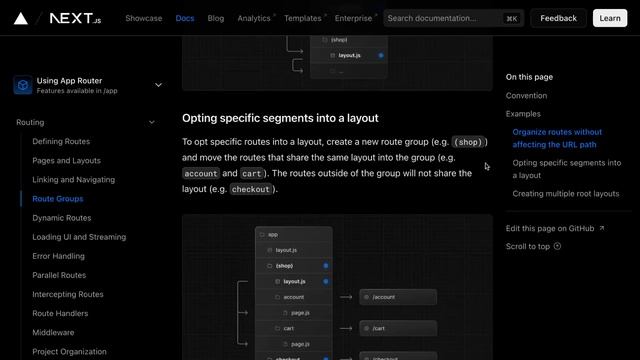Click the Vercel triangle logo
The image size is (640, 360).
(x=21, y=18)
